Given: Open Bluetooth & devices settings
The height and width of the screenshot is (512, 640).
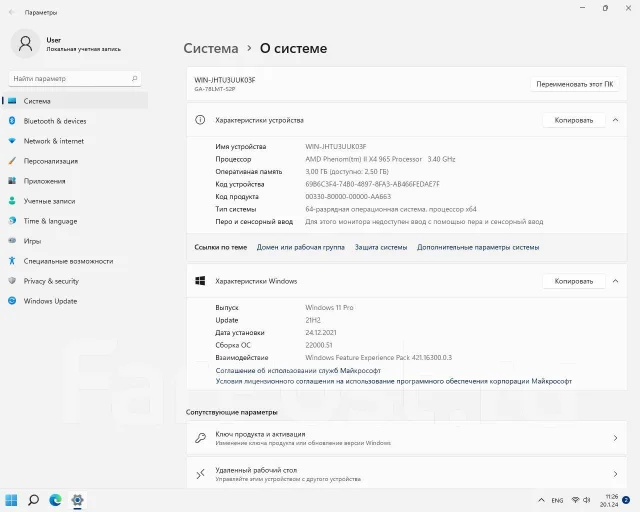Looking at the screenshot, I should [x=75, y=121].
